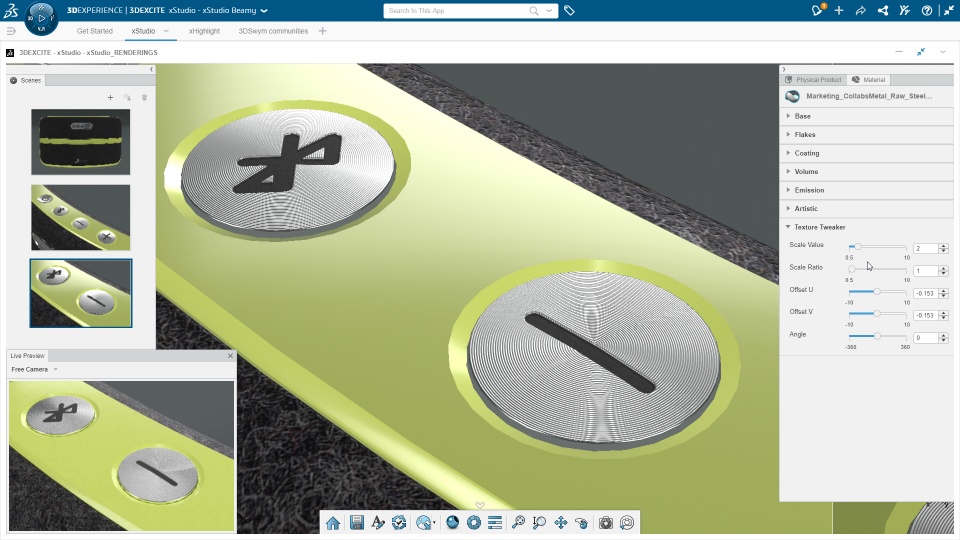Click the material sphere icon in toolbar
The image size is (960, 540).
(452, 522)
